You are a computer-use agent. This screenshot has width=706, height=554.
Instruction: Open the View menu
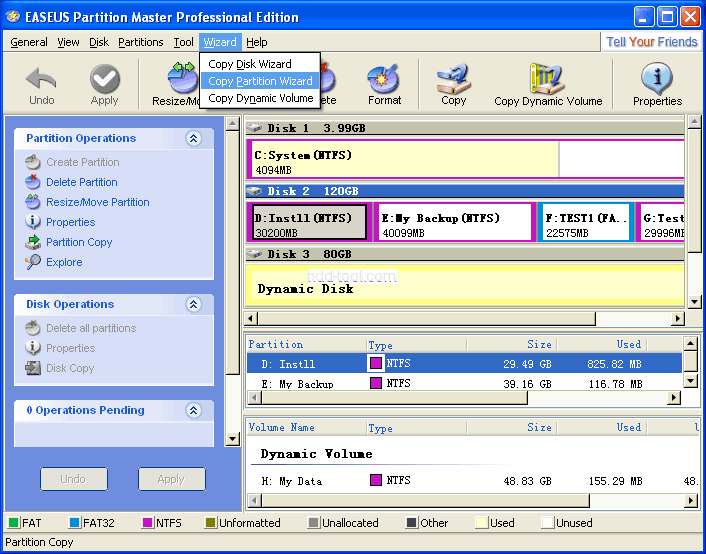pos(68,42)
